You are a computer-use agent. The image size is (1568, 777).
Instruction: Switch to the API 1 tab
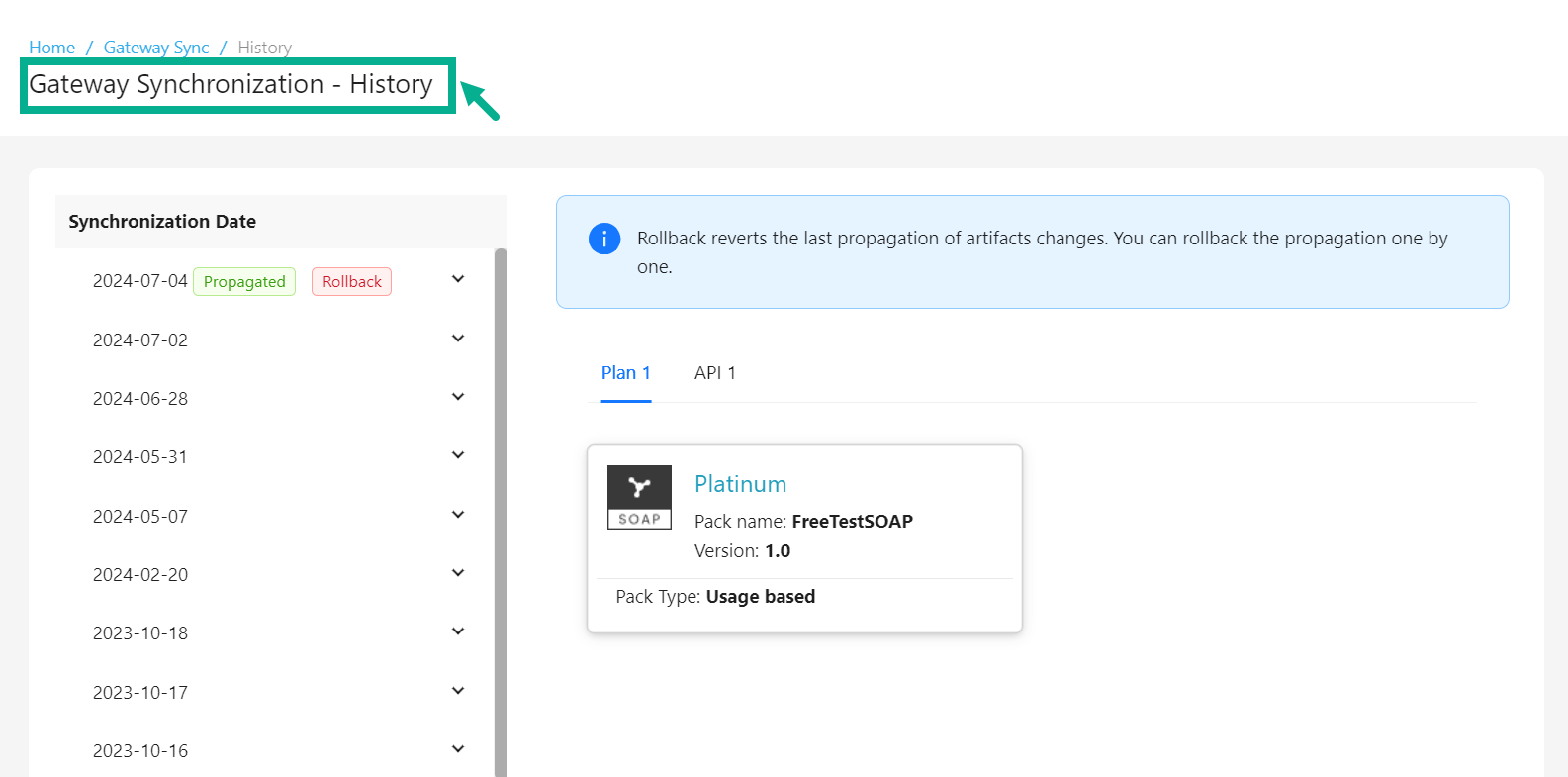coord(714,373)
